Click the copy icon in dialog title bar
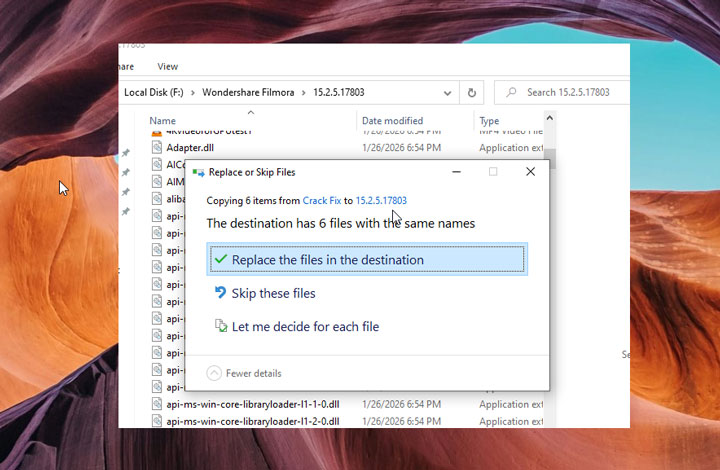The height and width of the screenshot is (470, 720). coord(198,173)
